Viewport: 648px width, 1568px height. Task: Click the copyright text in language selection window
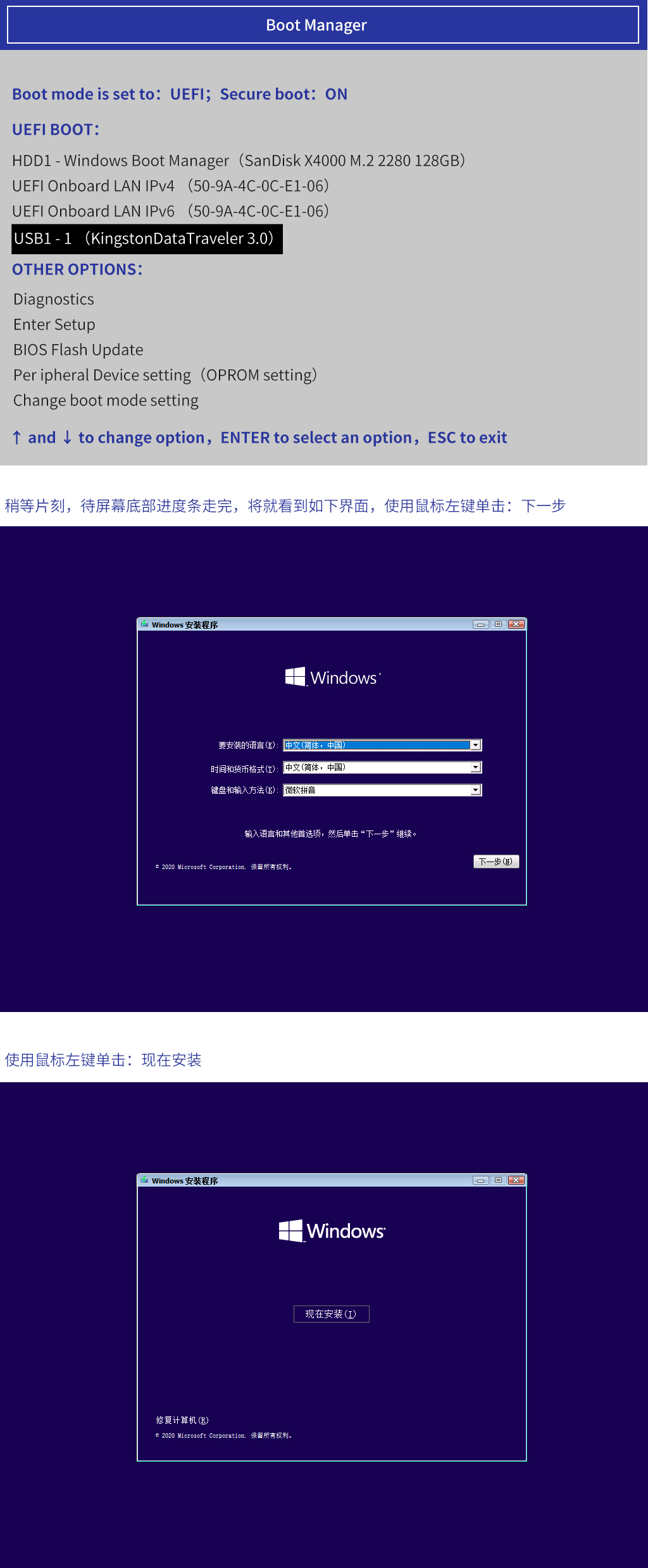[223, 867]
